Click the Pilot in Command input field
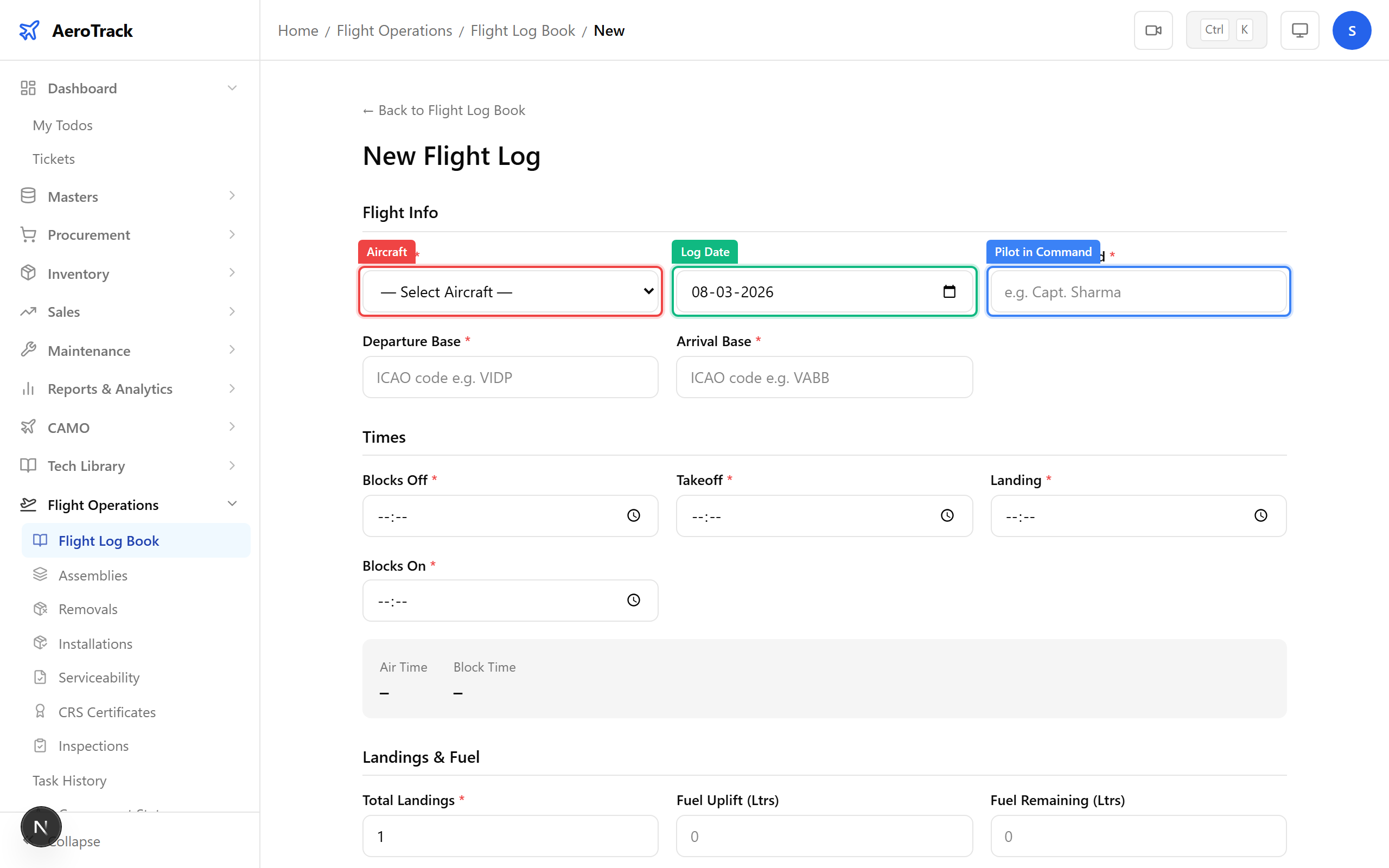1389x868 pixels. (x=1138, y=291)
